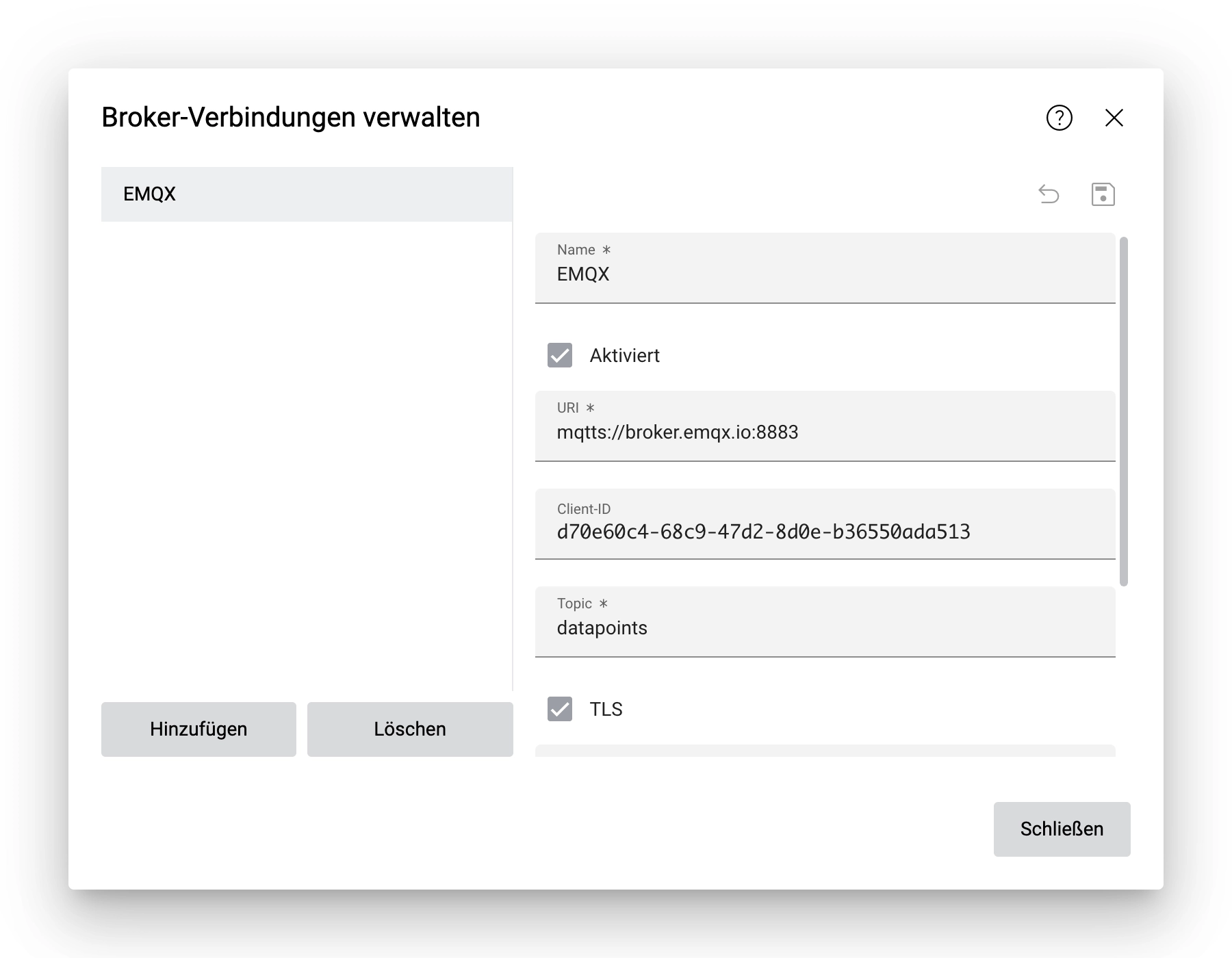Toggle activation by clicking the Aktiviert label
1232x958 pixels.
[x=625, y=355]
